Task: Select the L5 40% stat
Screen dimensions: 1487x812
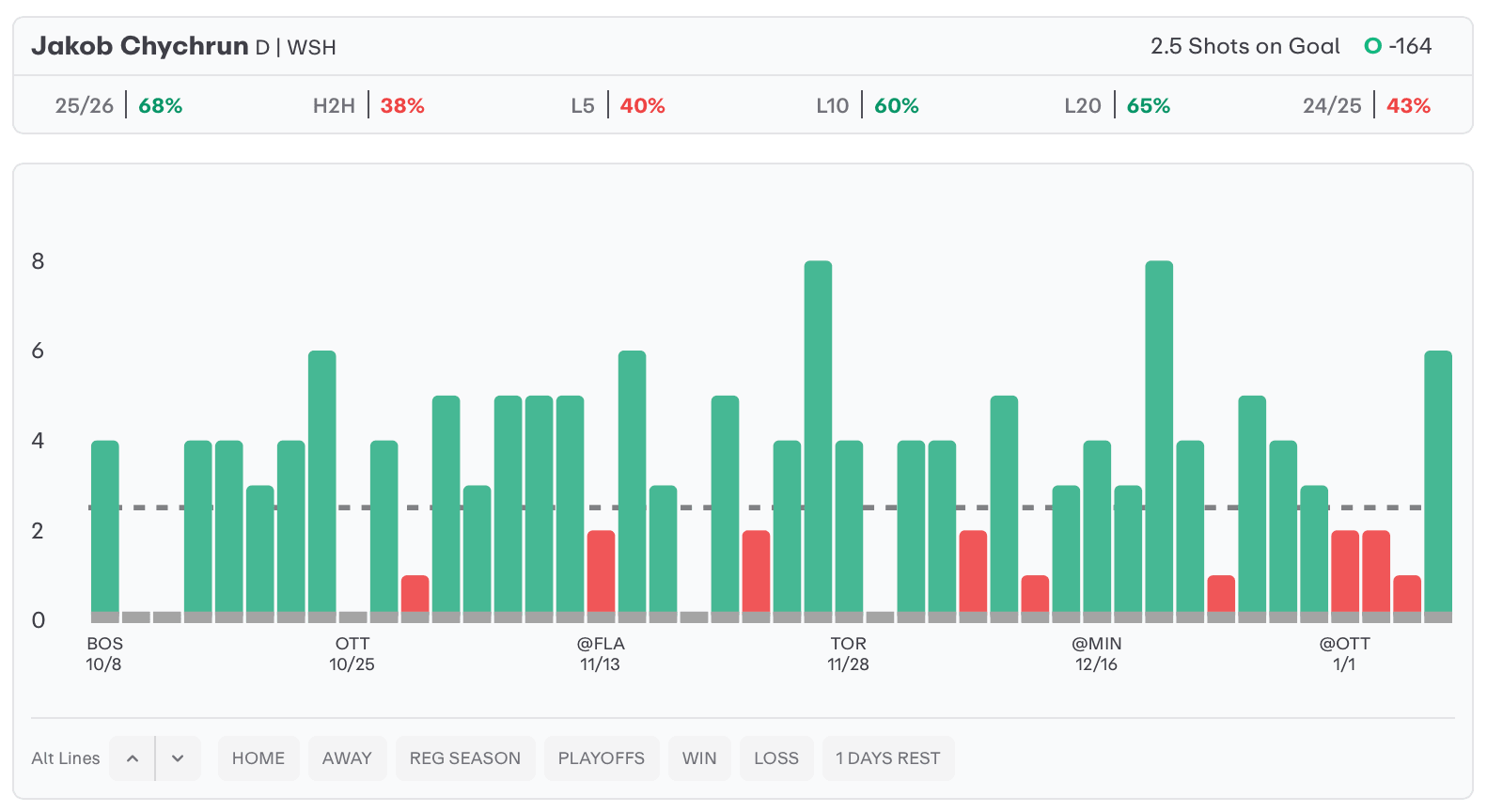Action: point(618,105)
